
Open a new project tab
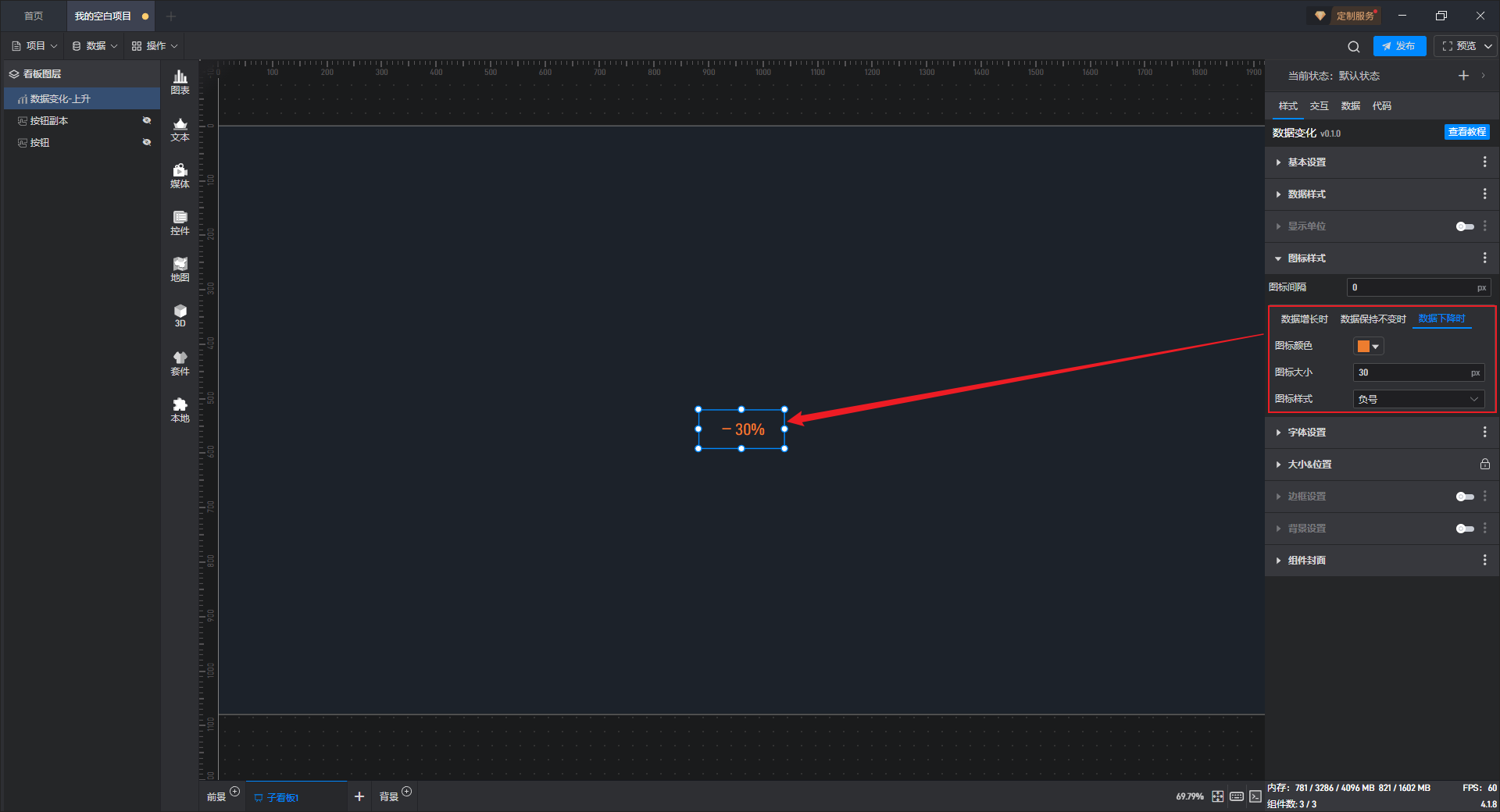(x=171, y=16)
